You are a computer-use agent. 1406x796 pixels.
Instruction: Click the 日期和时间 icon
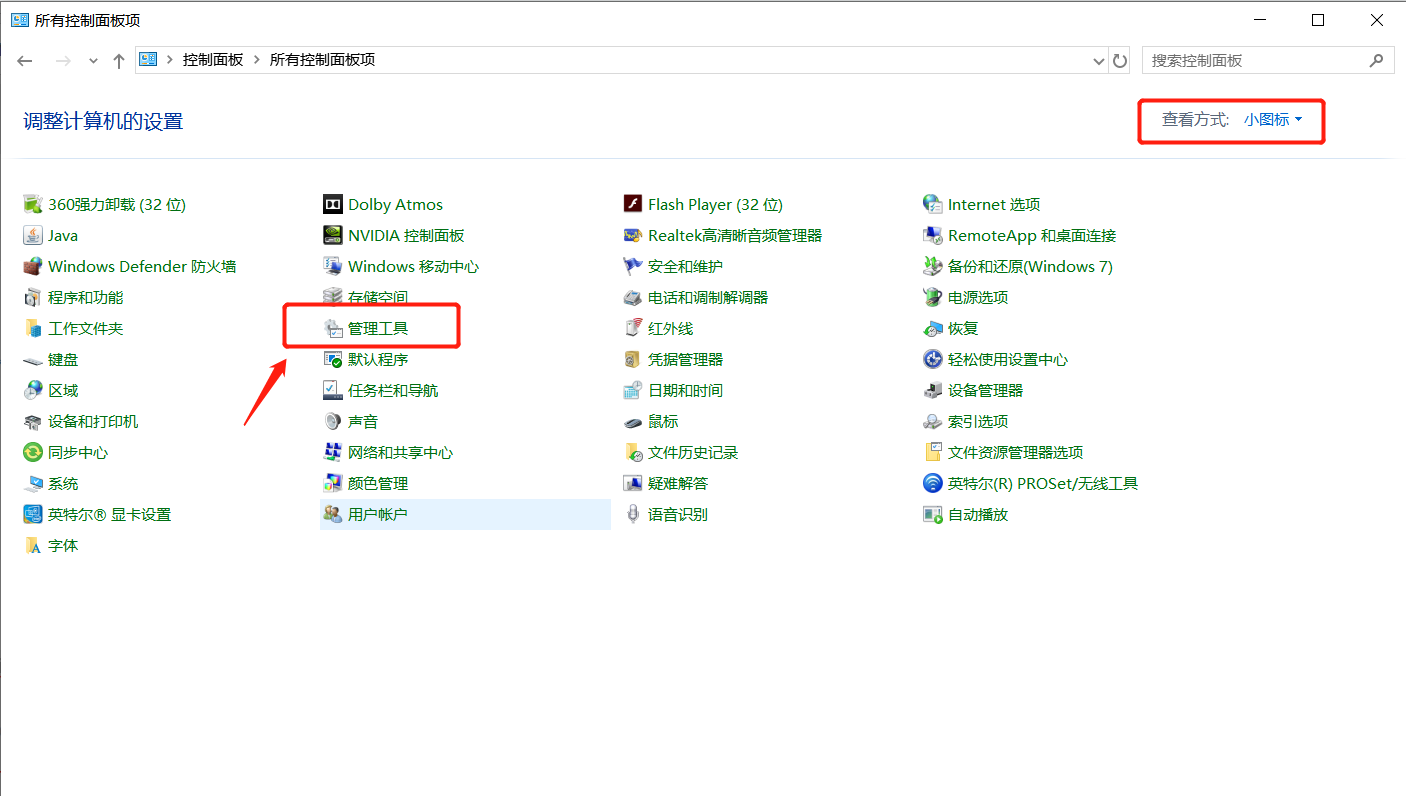pos(633,391)
